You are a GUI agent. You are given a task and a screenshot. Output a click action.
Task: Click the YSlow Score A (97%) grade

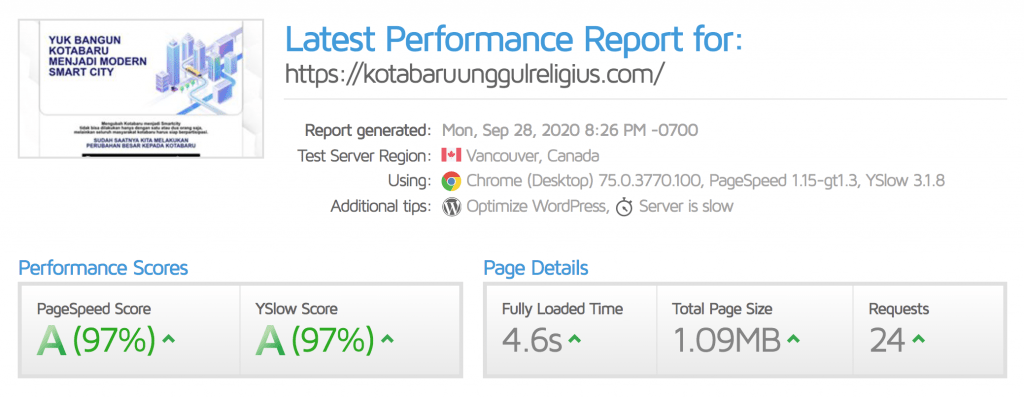click(x=315, y=340)
